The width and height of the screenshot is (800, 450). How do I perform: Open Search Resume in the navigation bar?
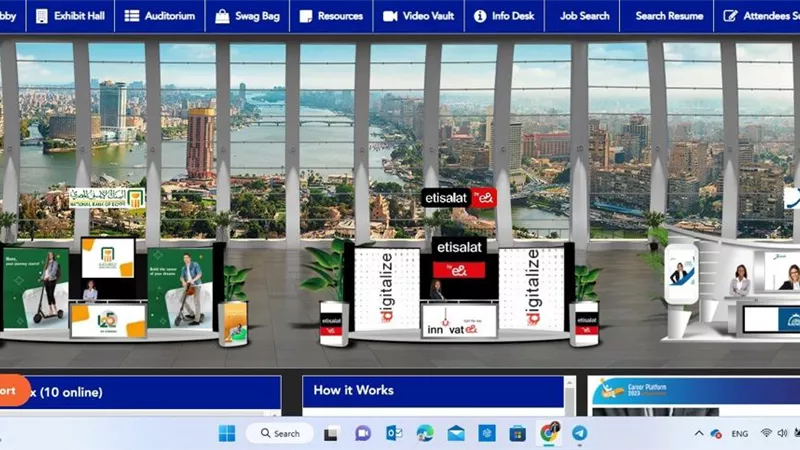tap(669, 16)
